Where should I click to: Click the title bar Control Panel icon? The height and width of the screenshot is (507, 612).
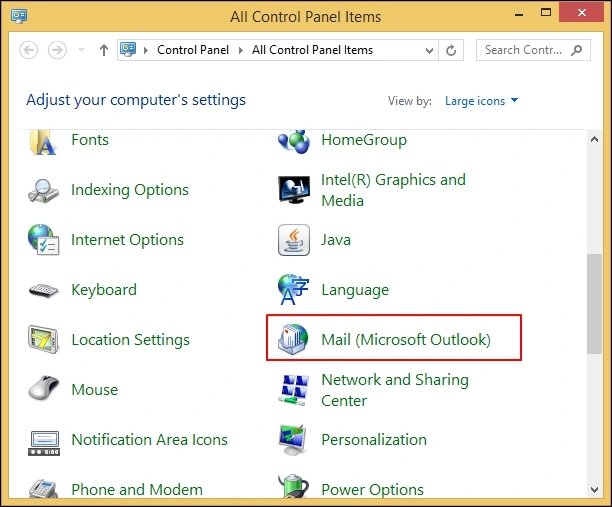click(19, 16)
